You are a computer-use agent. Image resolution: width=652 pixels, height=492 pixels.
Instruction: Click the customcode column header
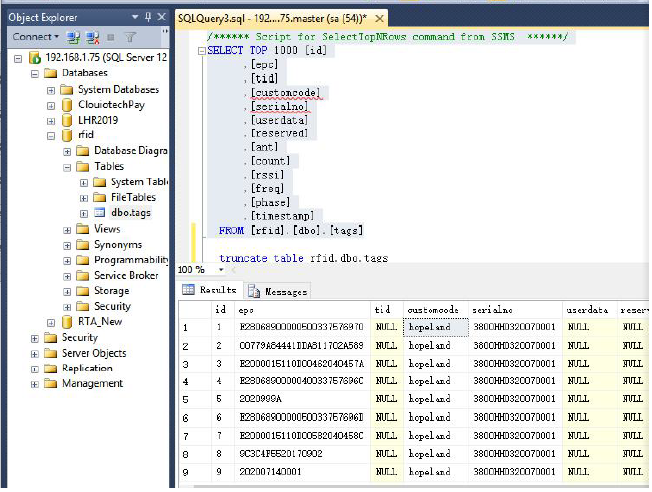click(x=436, y=310)
